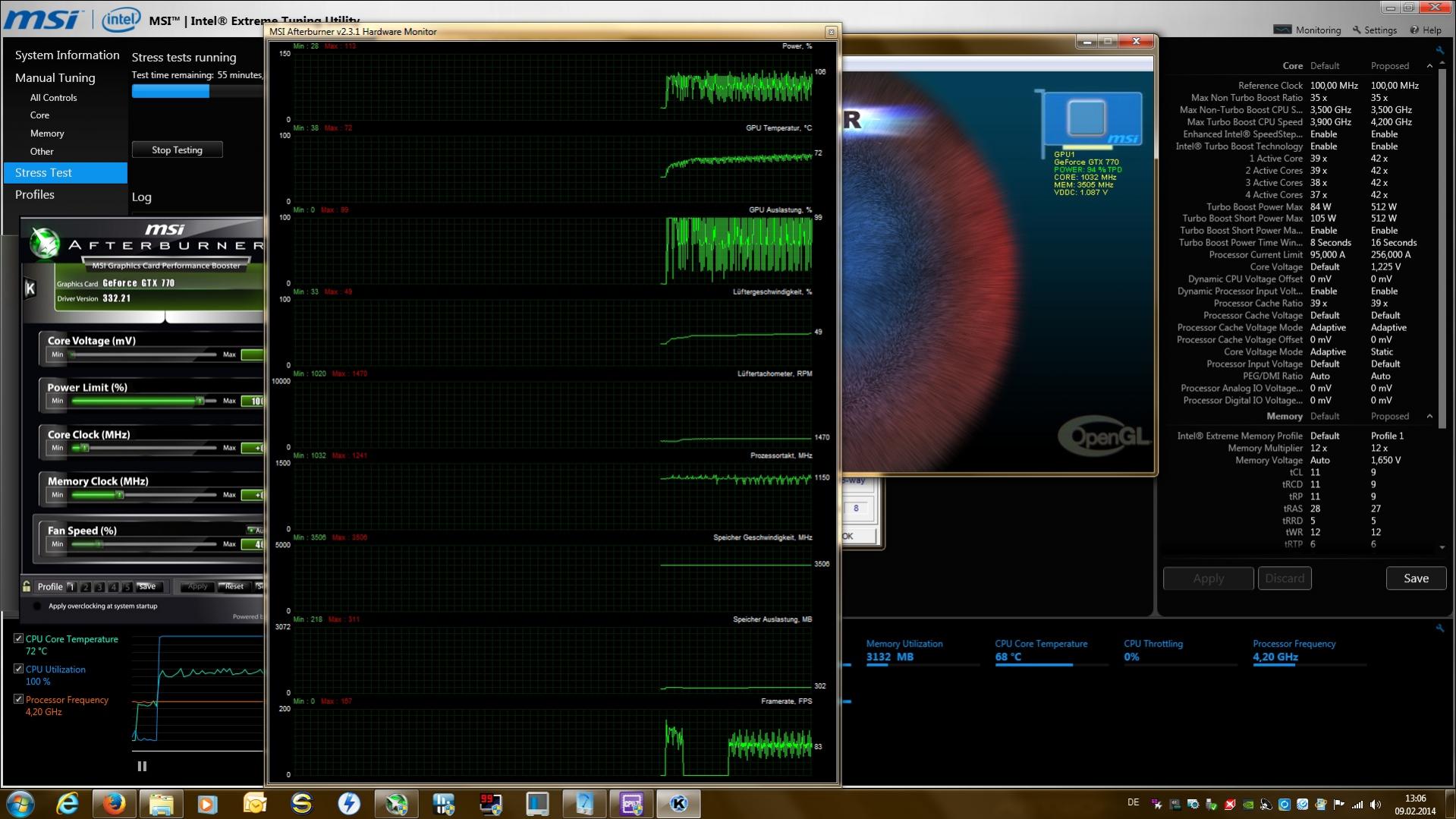This screenshot has height=819, width=1456.
Task: Open the yellow S application in taskbar
Action: [301, 803]
